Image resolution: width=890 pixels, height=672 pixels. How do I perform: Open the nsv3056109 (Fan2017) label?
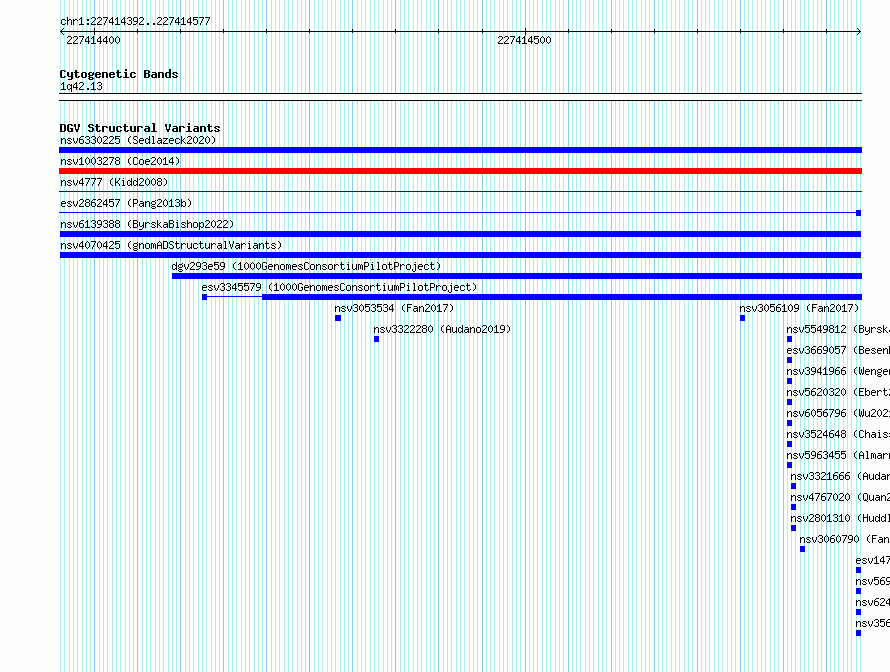[x=799, y=308]
